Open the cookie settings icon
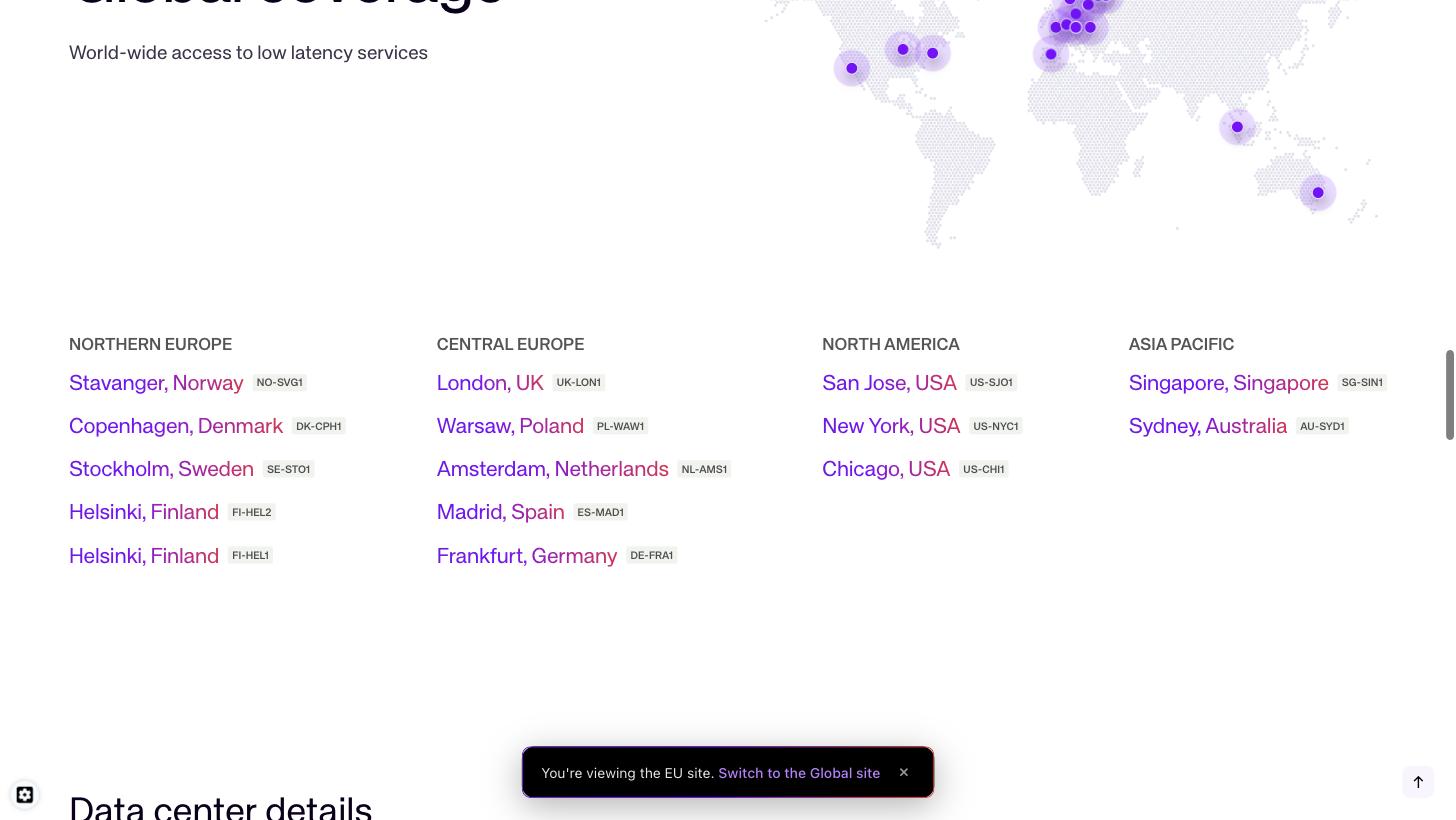Image resolution: width=1456 pixels, height=820 pixels. click(x=25, y=795)
